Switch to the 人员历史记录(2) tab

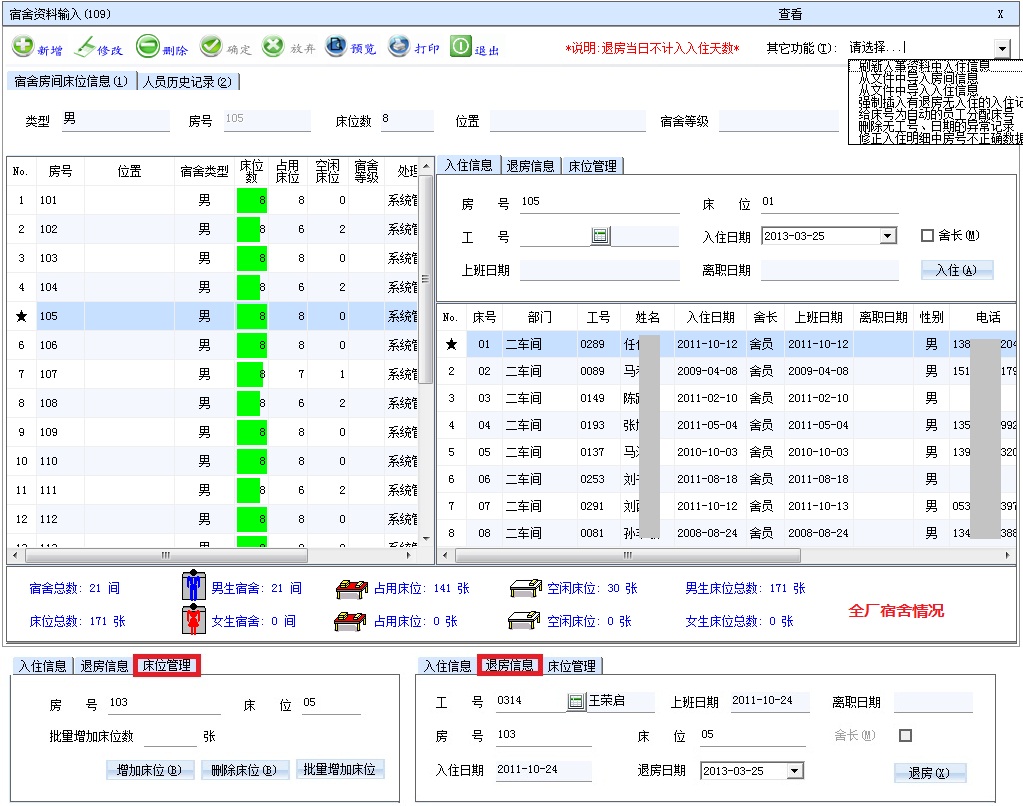pyautogui.click(x=187, y=82)
